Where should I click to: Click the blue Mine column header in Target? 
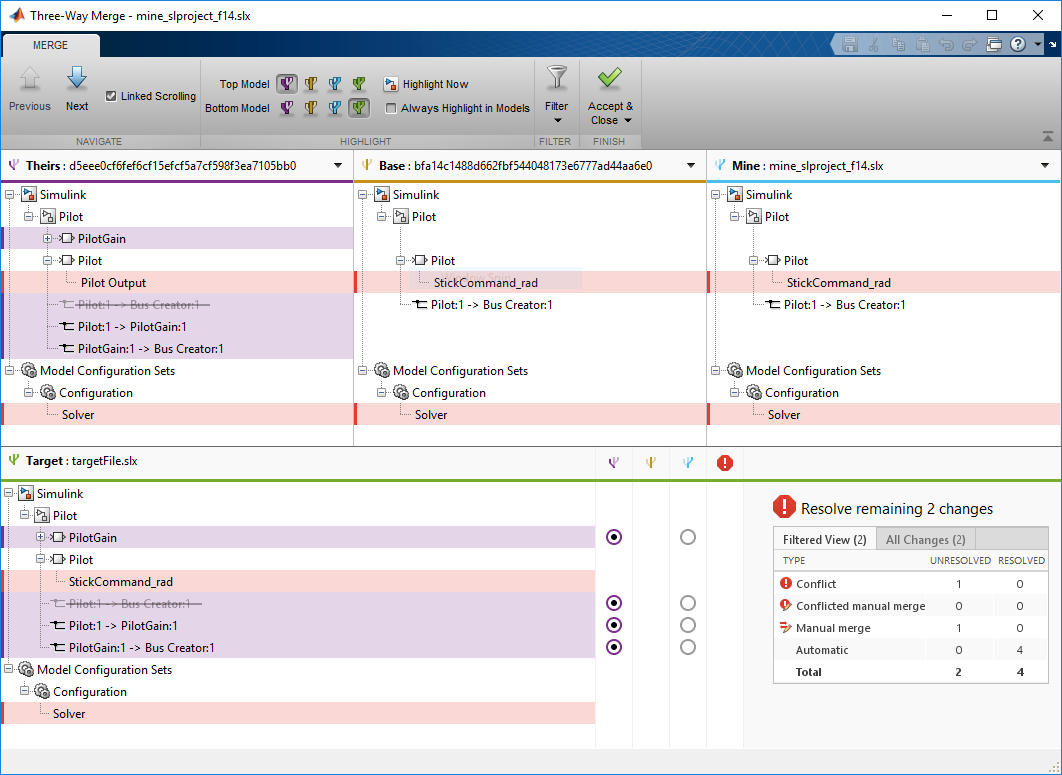point(687,463)
